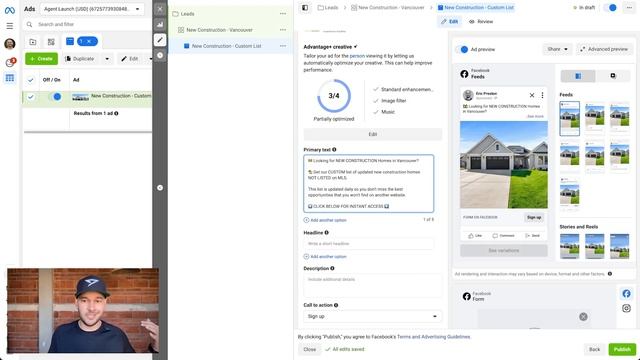Open the charts view icon in dark strip
Viewport: 640px width, 360px height.
[160, 24]
